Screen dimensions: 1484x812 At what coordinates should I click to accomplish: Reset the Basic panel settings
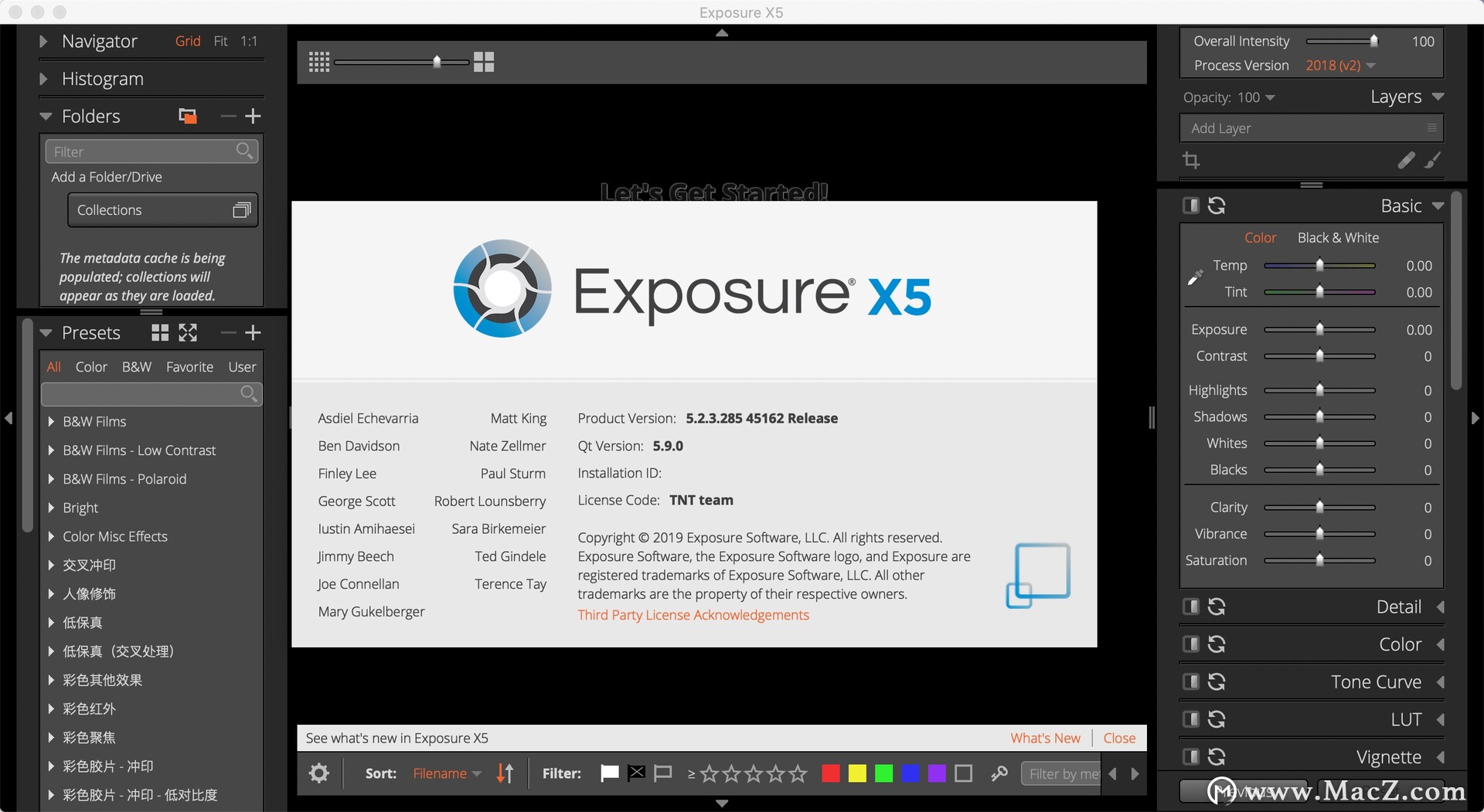[1217, 206]
